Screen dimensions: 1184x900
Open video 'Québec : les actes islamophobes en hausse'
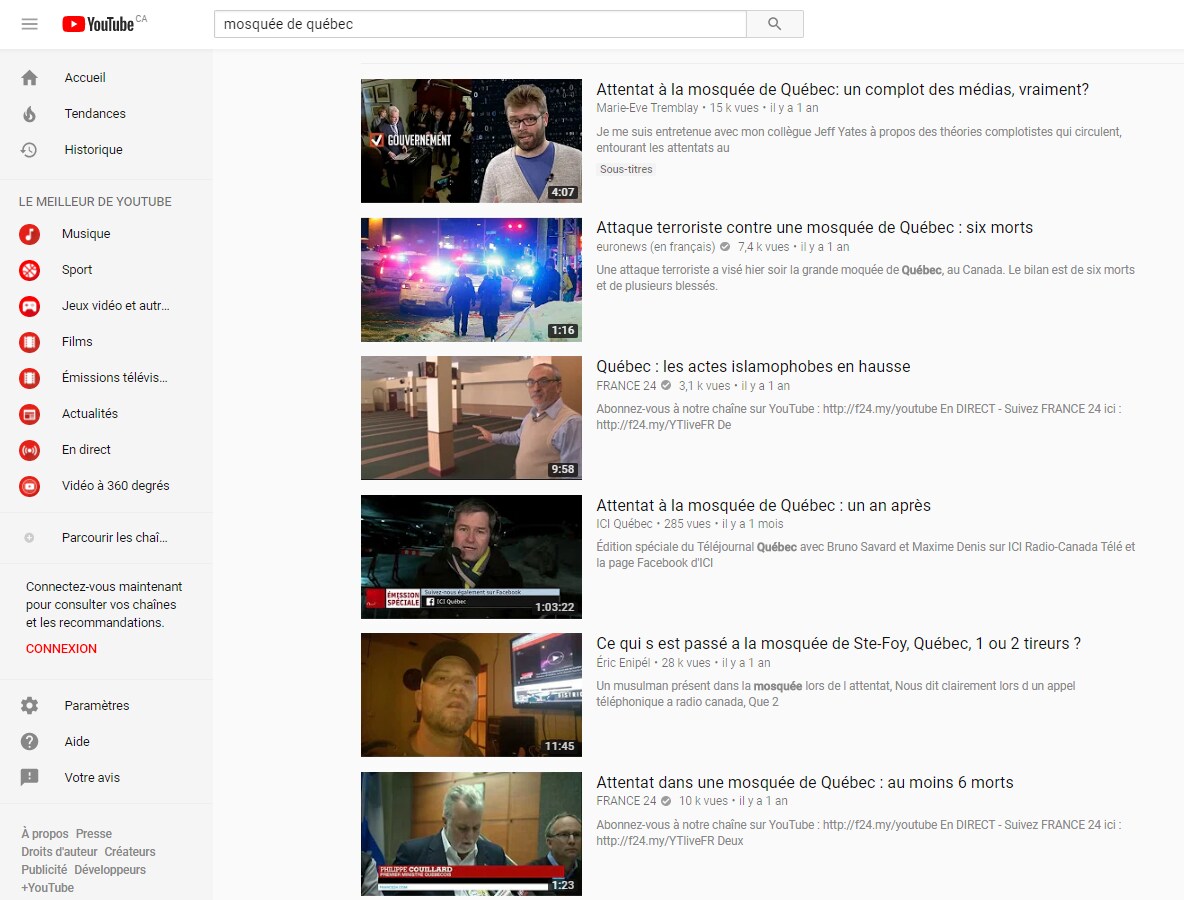pos(753,367)
